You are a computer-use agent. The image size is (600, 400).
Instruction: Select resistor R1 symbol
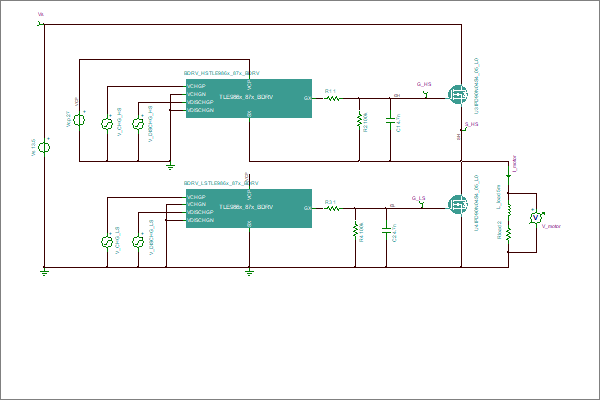point(332,98)
